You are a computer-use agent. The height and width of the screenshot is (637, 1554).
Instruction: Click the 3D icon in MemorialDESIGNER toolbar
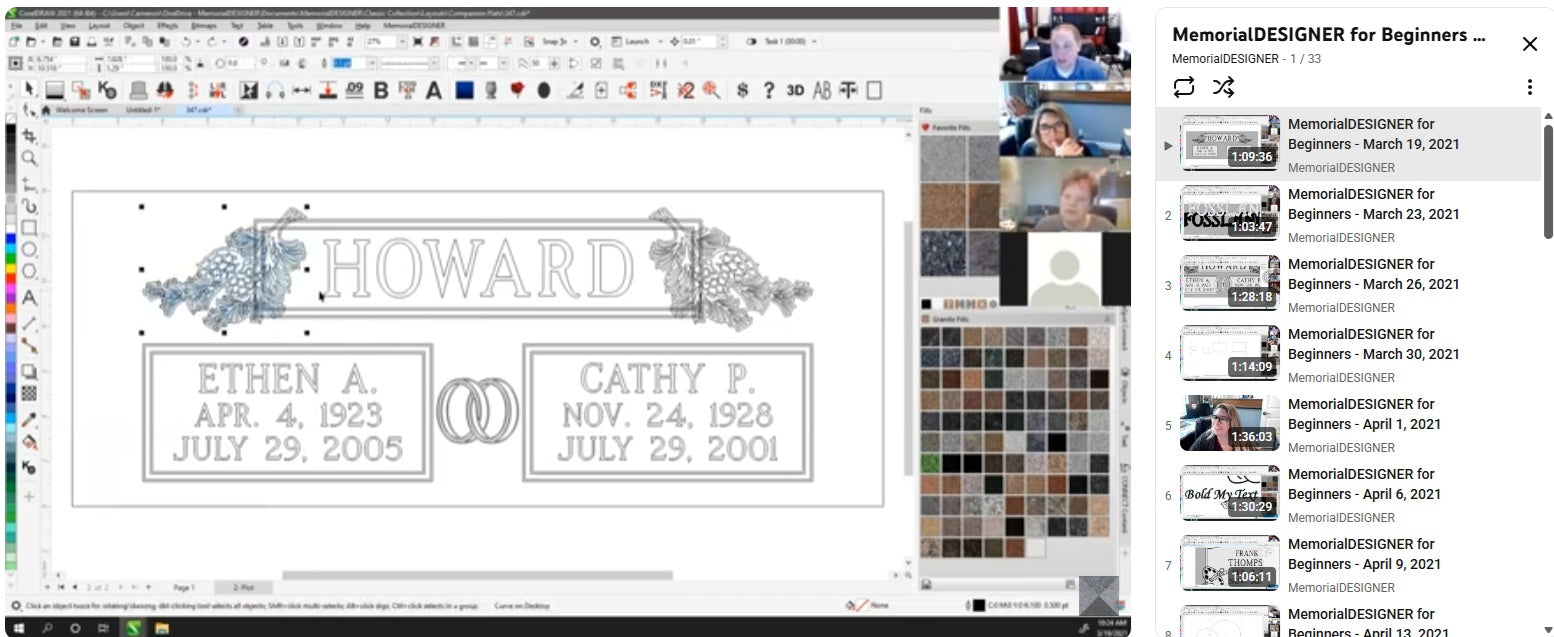point(795,90)
